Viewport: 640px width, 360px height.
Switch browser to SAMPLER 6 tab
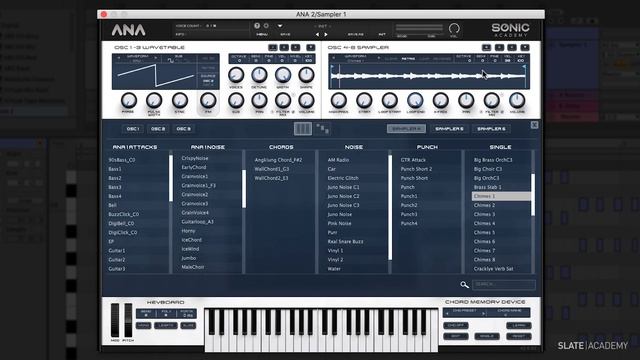[491, 129]
